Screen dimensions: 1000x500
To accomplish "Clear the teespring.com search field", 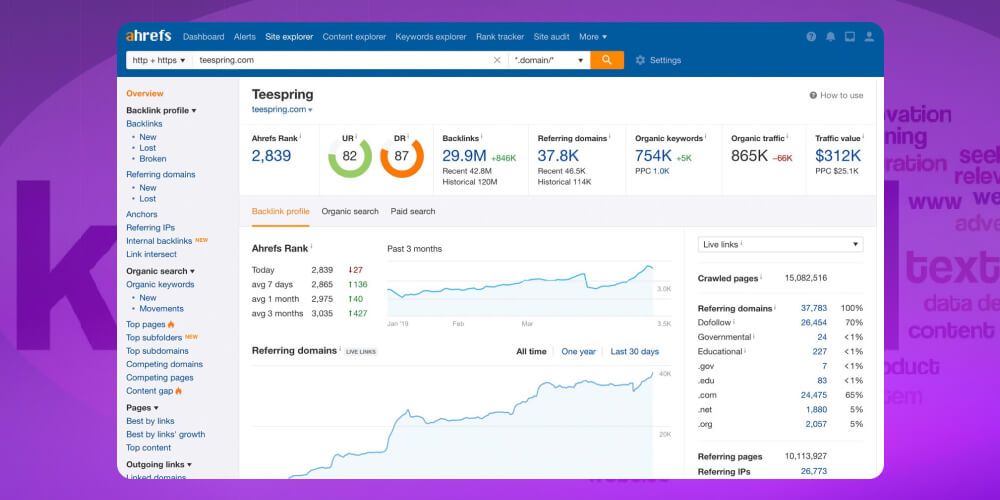I will (497, 60).
